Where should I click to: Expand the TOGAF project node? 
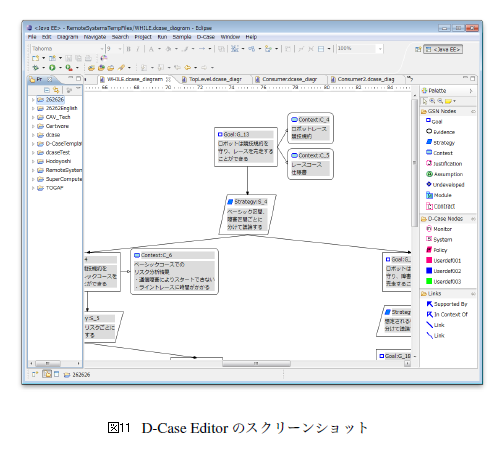[x=33, y=188]
